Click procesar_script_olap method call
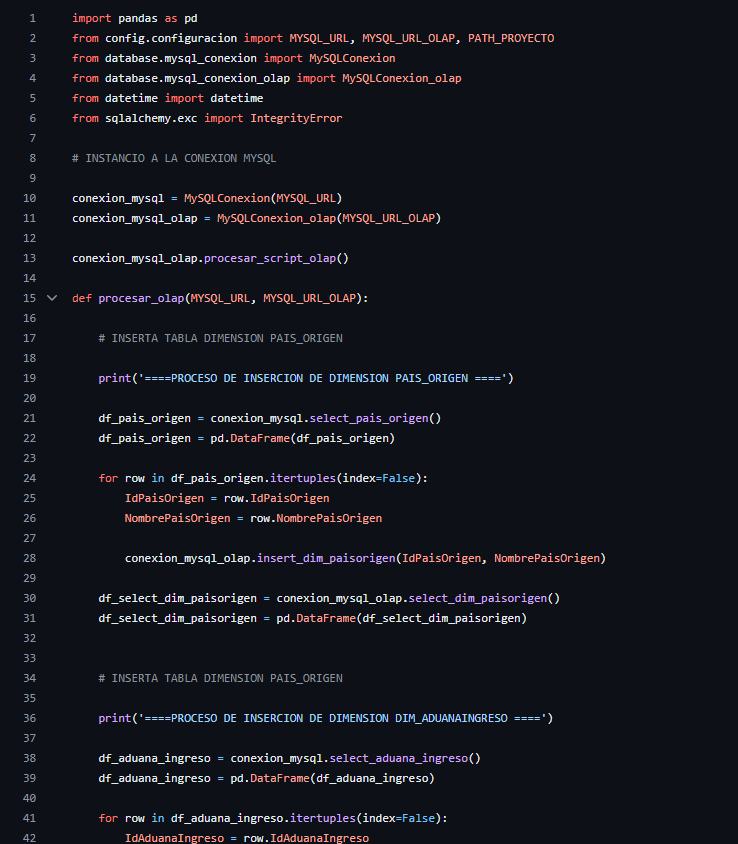This screenshot has height=844, width=738. [x=272, y=258]
